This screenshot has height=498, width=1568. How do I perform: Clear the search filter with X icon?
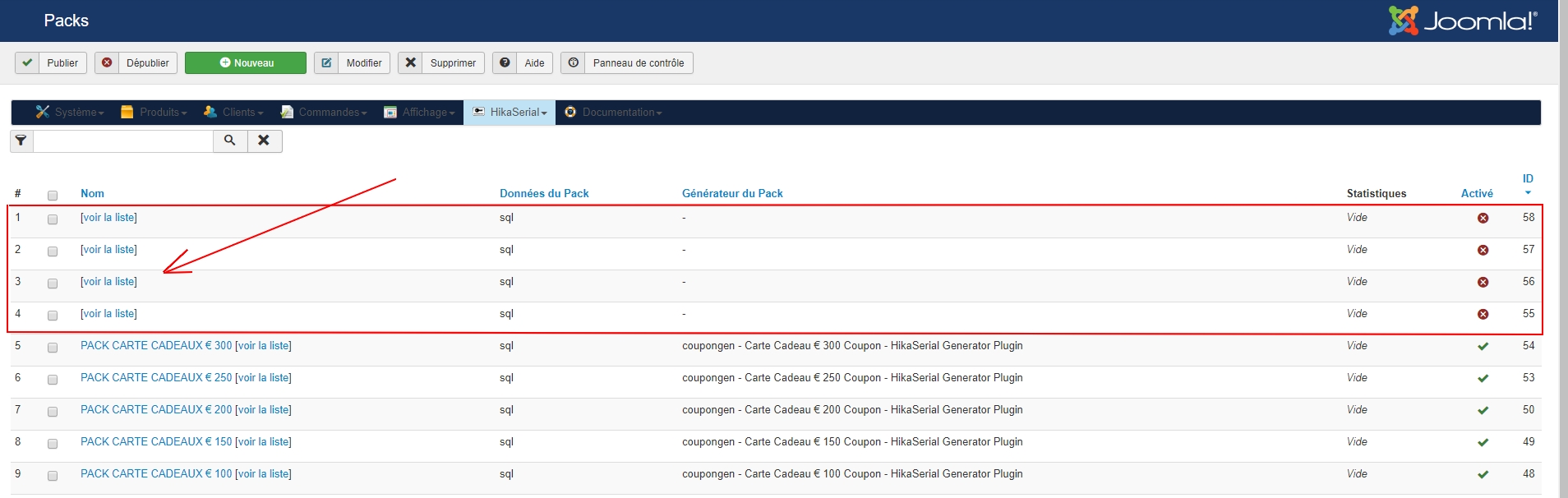264,141
